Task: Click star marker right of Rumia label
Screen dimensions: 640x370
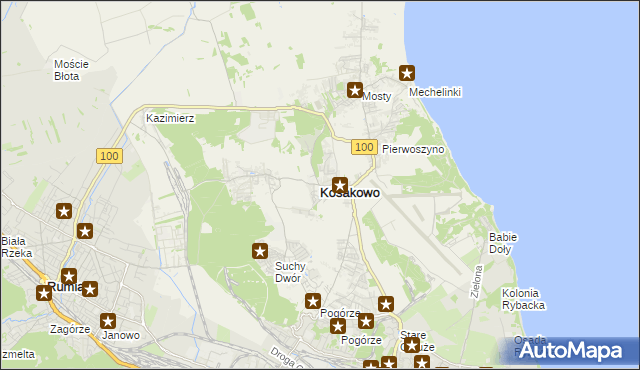Action: tap(90, 289)
